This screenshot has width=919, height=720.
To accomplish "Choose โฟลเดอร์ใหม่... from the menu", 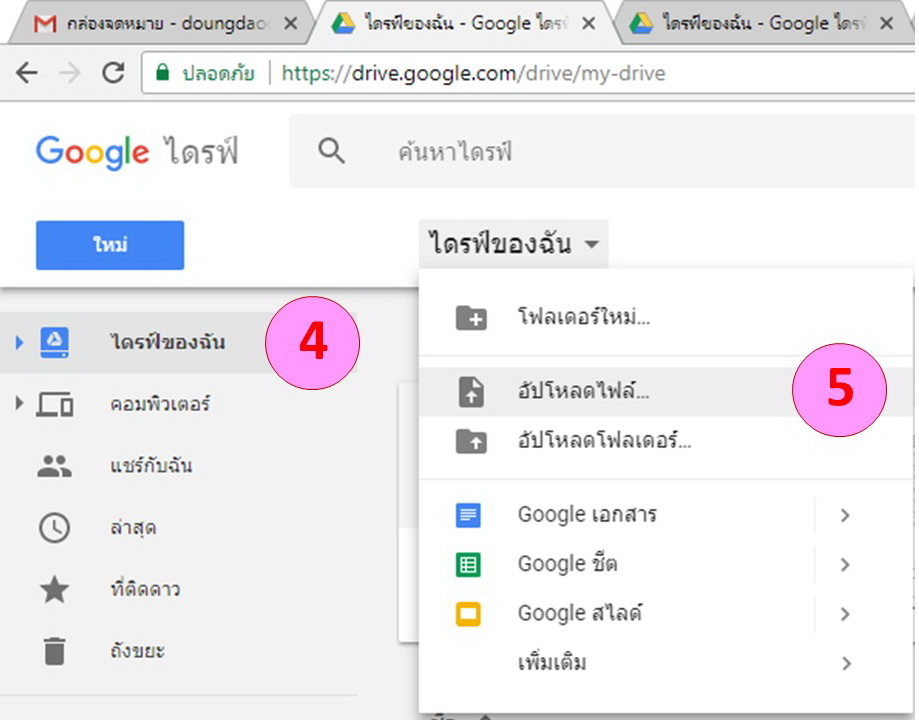I will coord(666,318).
